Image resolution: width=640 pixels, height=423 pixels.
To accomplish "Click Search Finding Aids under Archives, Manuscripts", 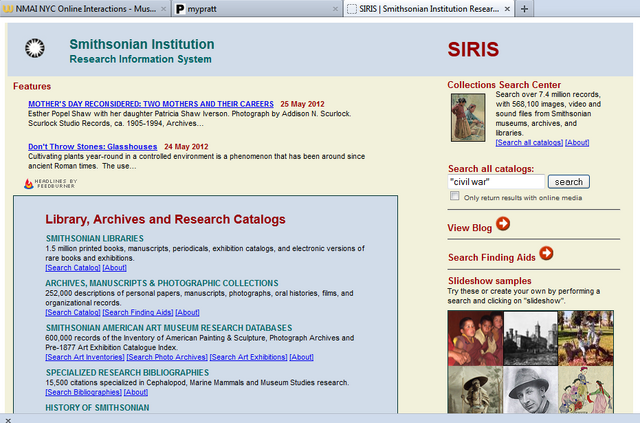I will coord(138,312).
